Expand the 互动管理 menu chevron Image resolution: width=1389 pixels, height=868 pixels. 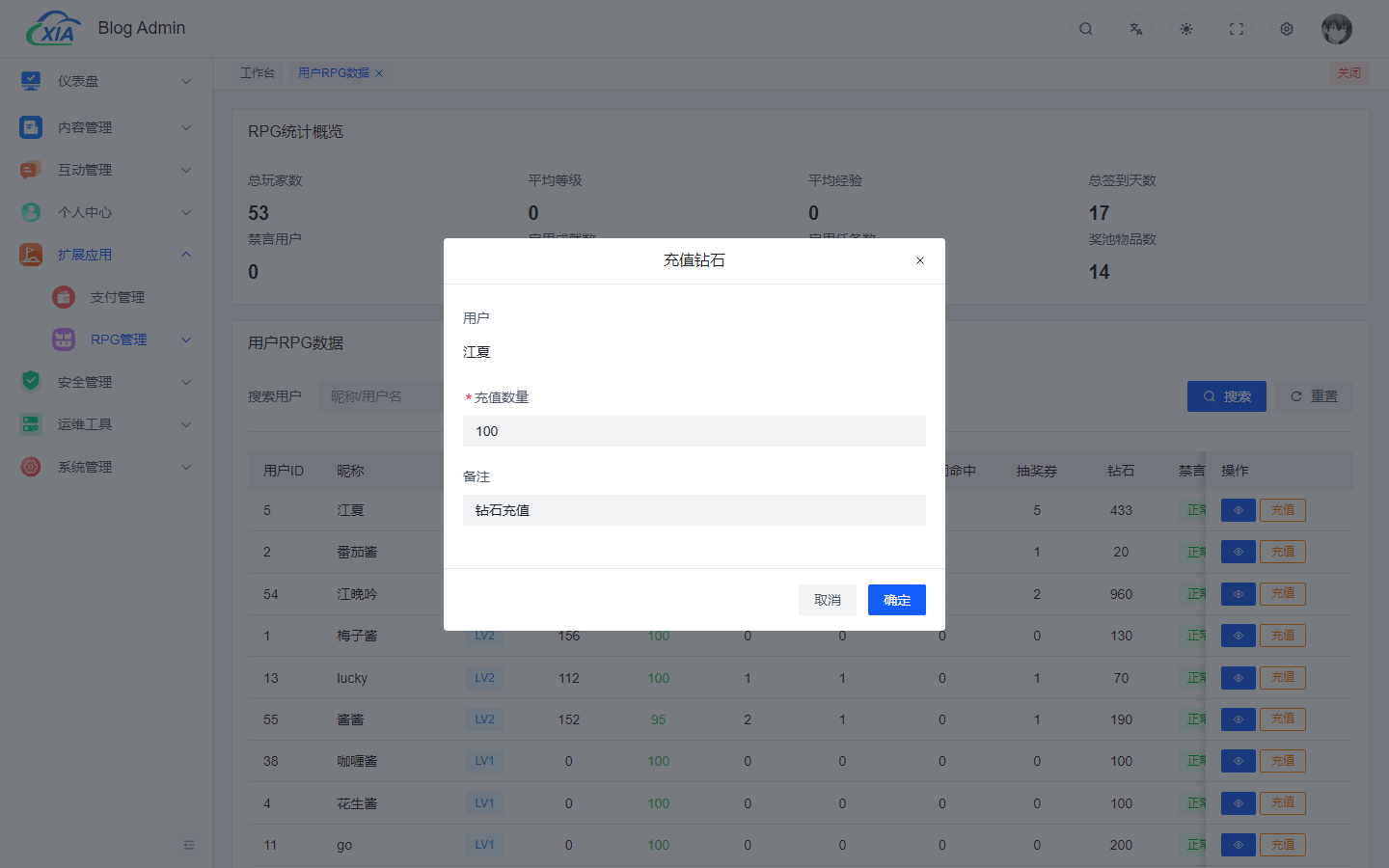(x=186, y=170)
